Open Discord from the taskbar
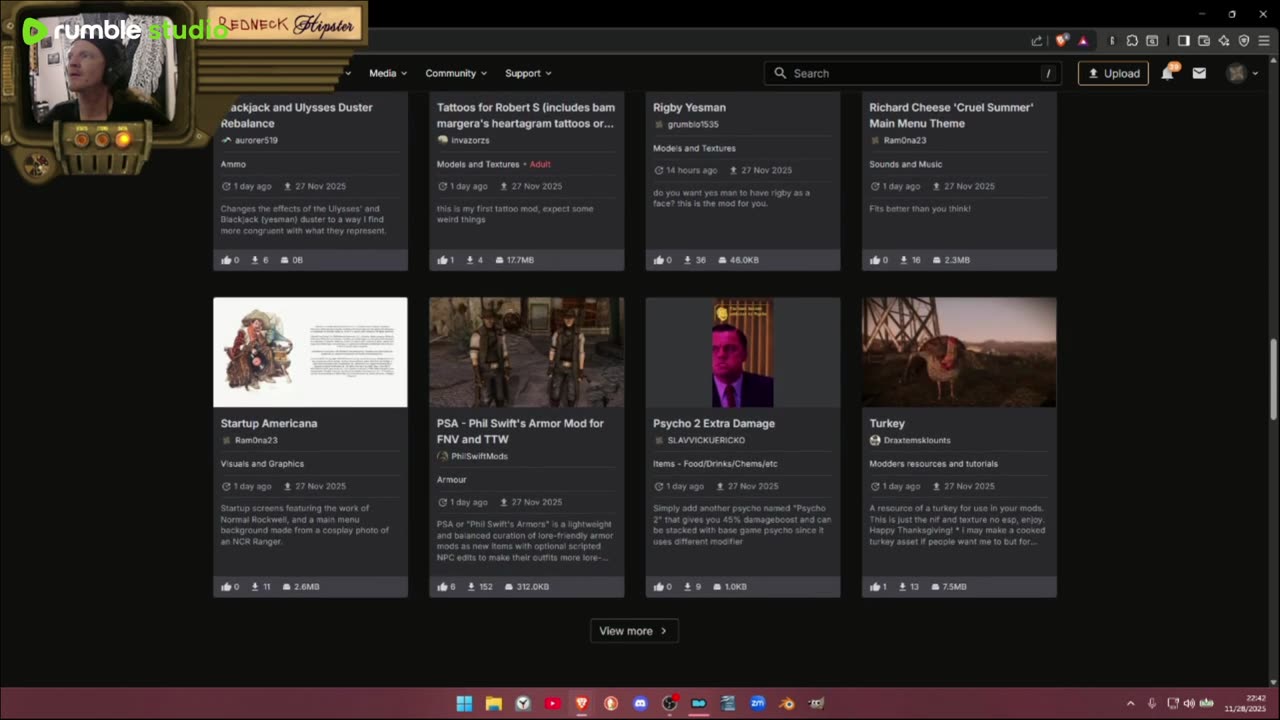Screen dimensions: 1280x720 tap(640, 703)
